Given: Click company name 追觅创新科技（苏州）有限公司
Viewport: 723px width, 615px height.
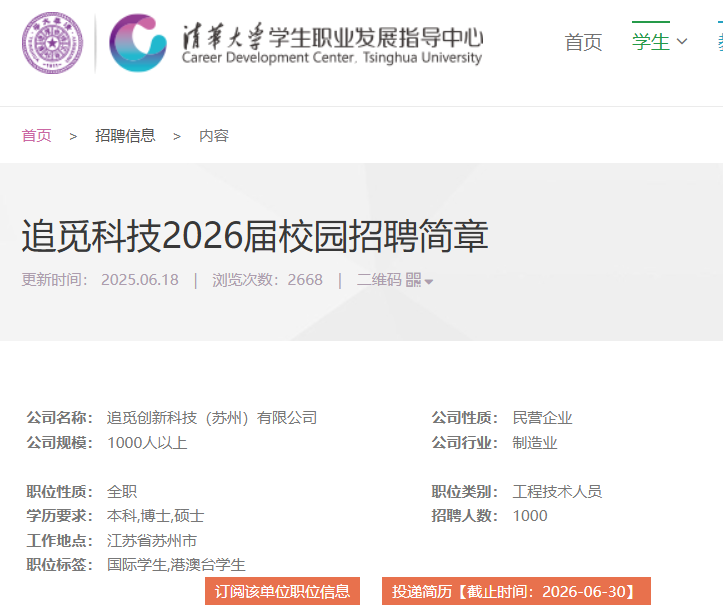Looking at the screenshot, I should click(212, 418).
